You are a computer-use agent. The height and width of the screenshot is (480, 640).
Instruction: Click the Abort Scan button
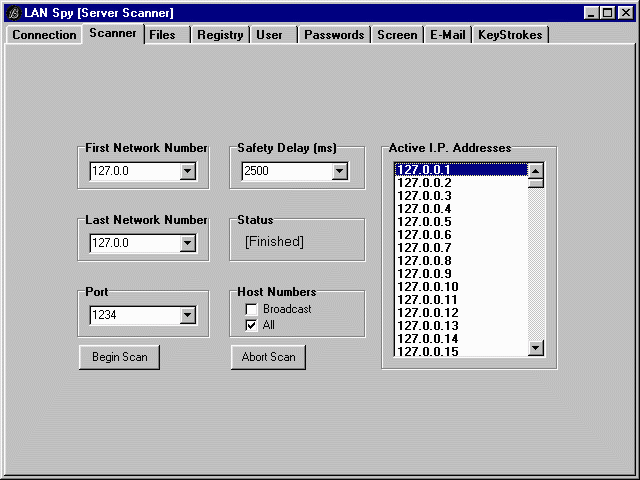click(268, 357)
